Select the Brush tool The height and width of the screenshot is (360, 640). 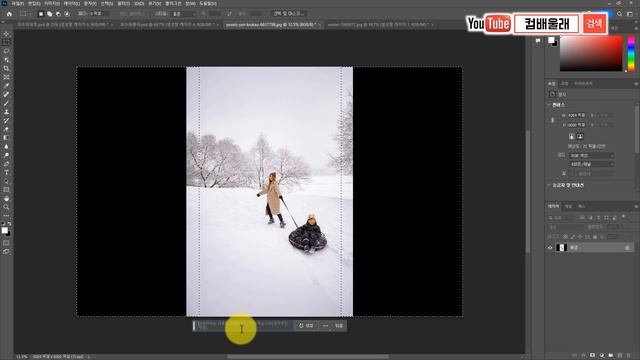[6, 103]
